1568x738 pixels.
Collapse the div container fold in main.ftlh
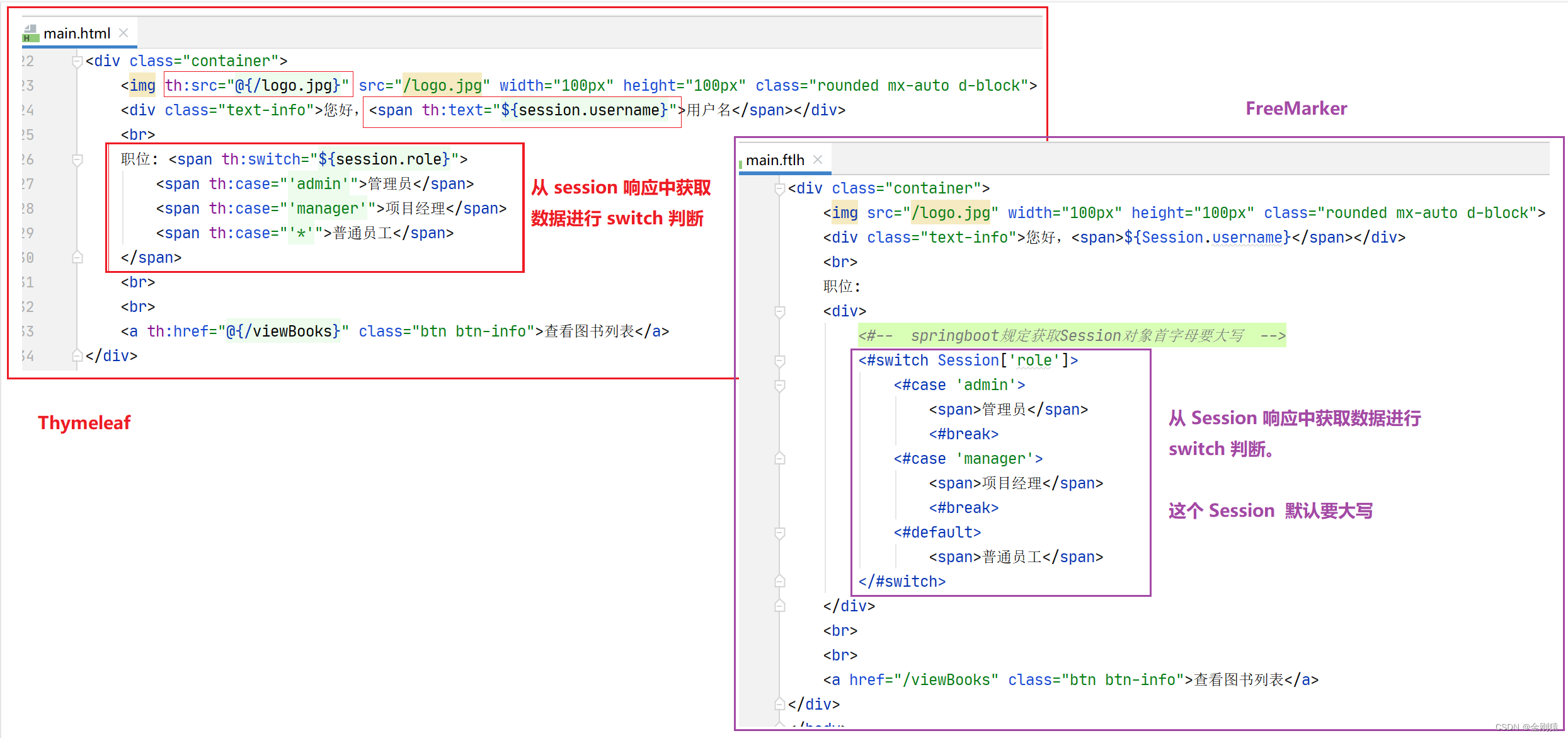click(780, 188)
